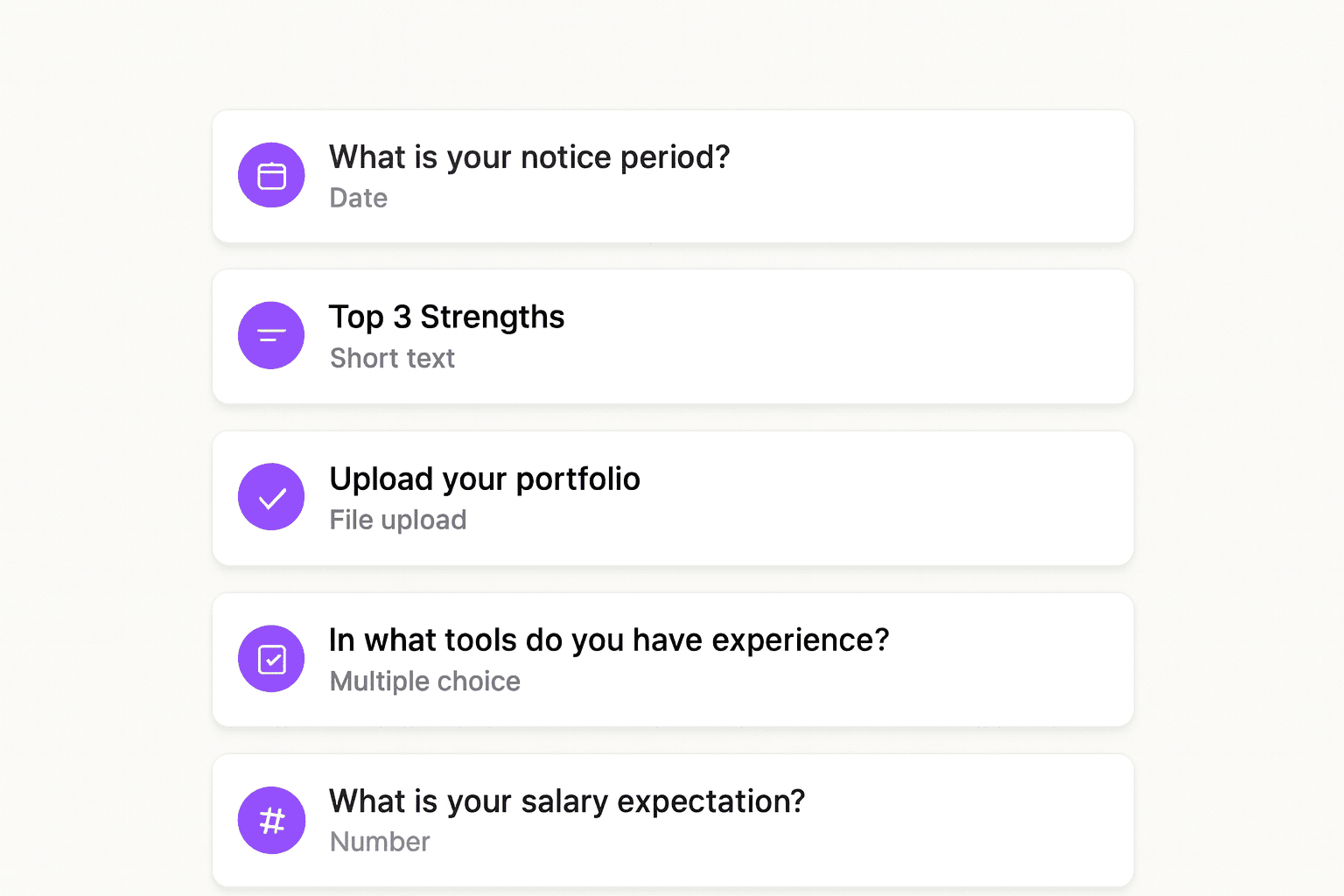
Task: Click the "Multiple choice" type label
Action: point(425,682)
